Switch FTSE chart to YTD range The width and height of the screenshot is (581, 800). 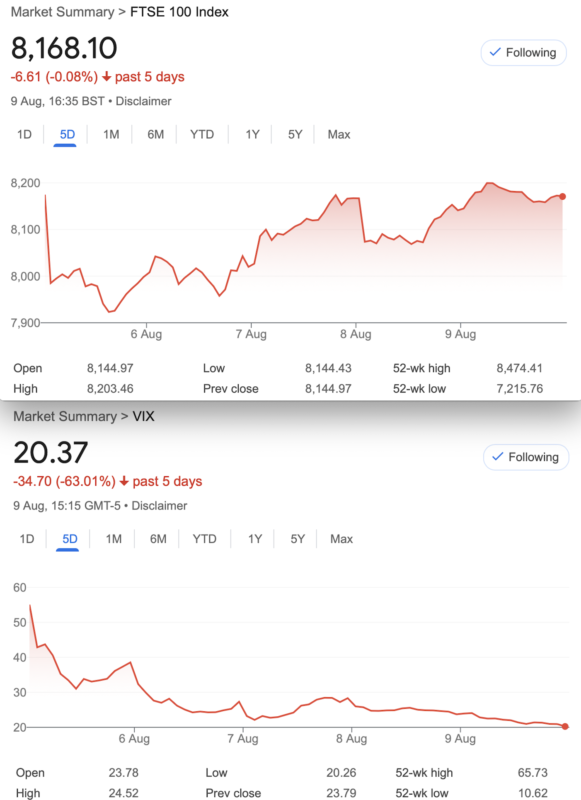click(202, 135)
